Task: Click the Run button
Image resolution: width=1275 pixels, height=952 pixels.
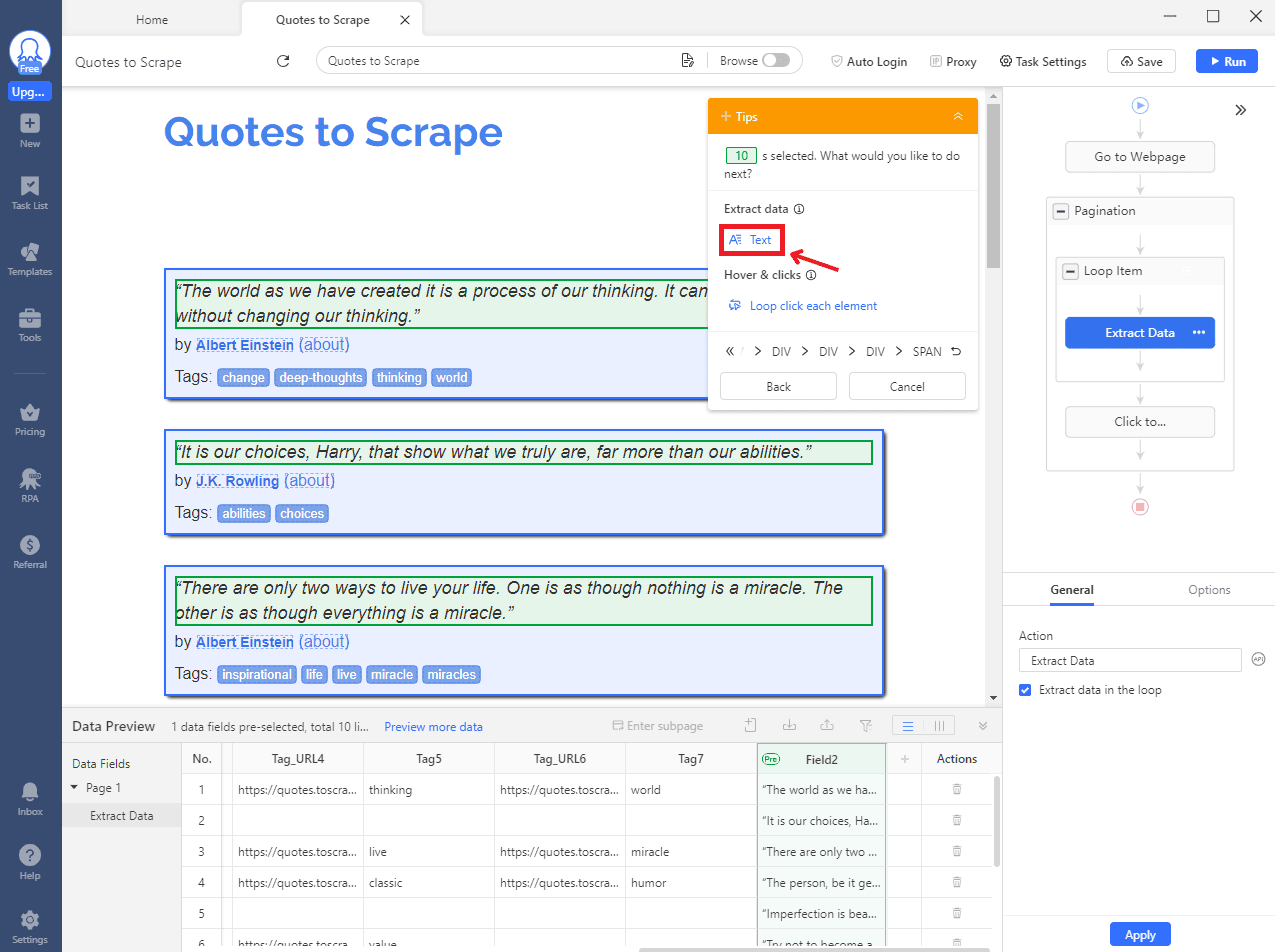Action: coord(1226,61)
